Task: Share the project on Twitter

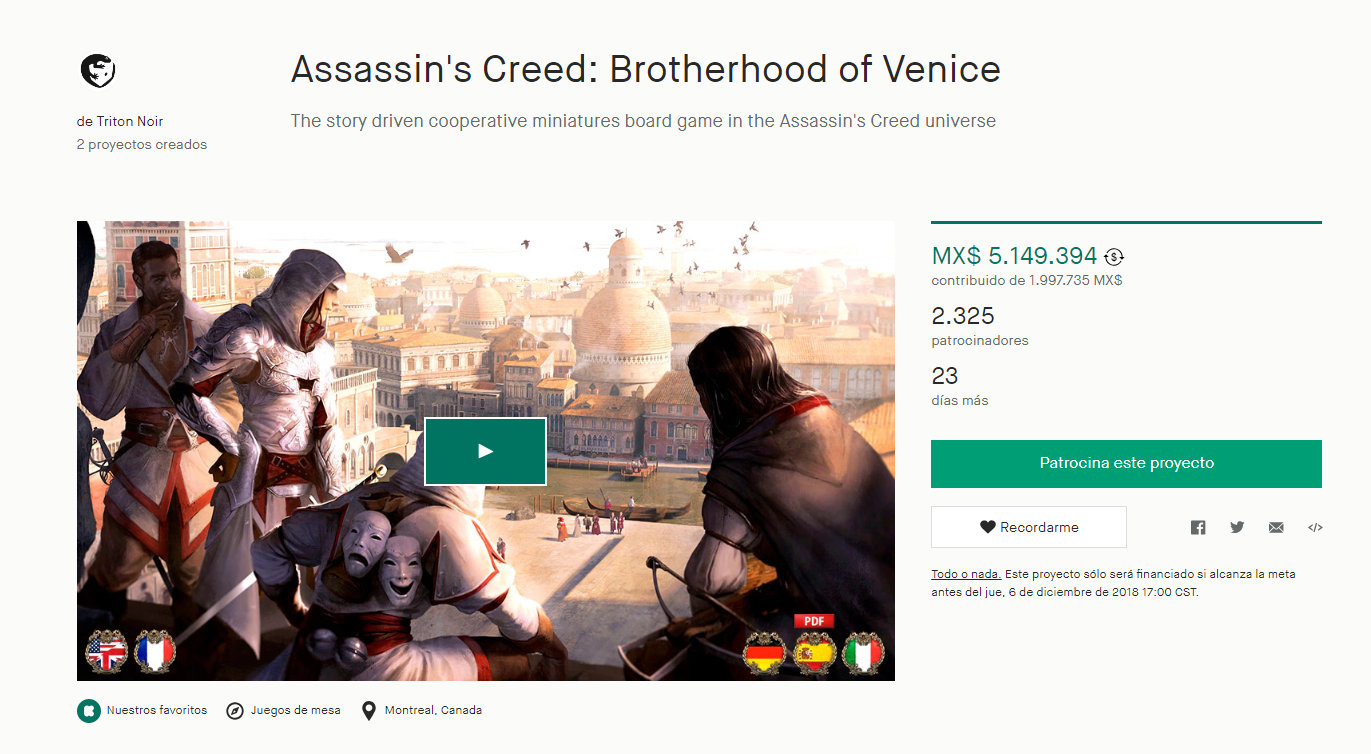Action: point(1237,527)
